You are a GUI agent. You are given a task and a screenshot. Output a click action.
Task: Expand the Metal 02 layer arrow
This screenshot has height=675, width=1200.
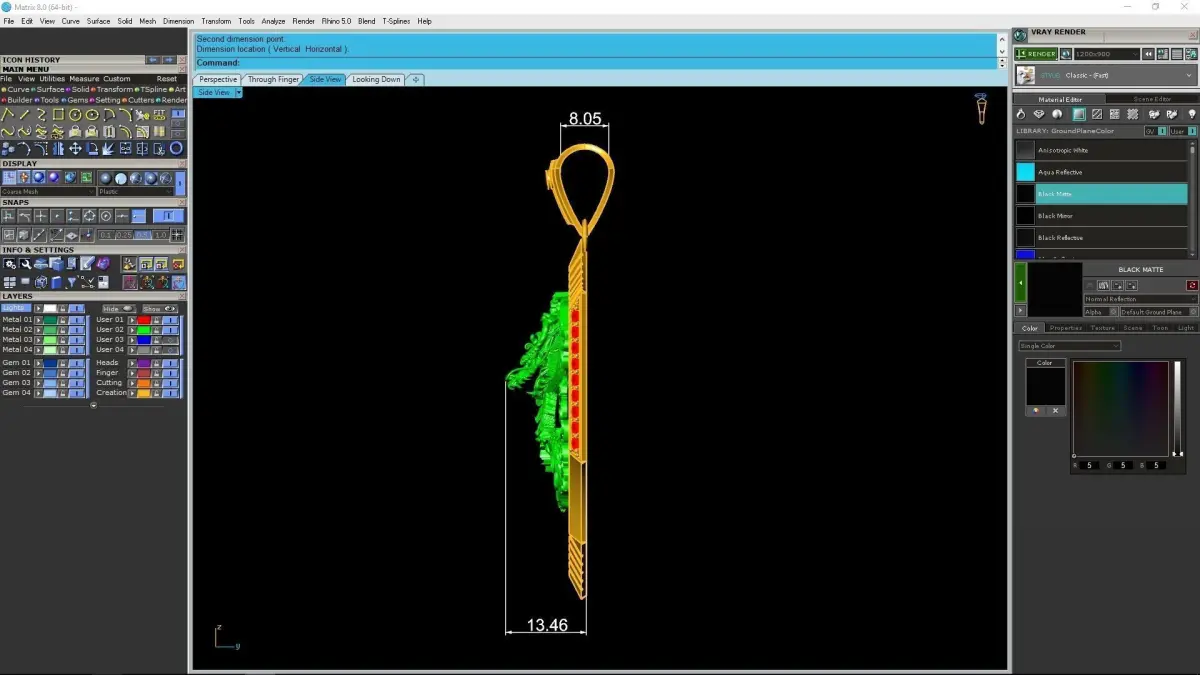pos(38,330)
